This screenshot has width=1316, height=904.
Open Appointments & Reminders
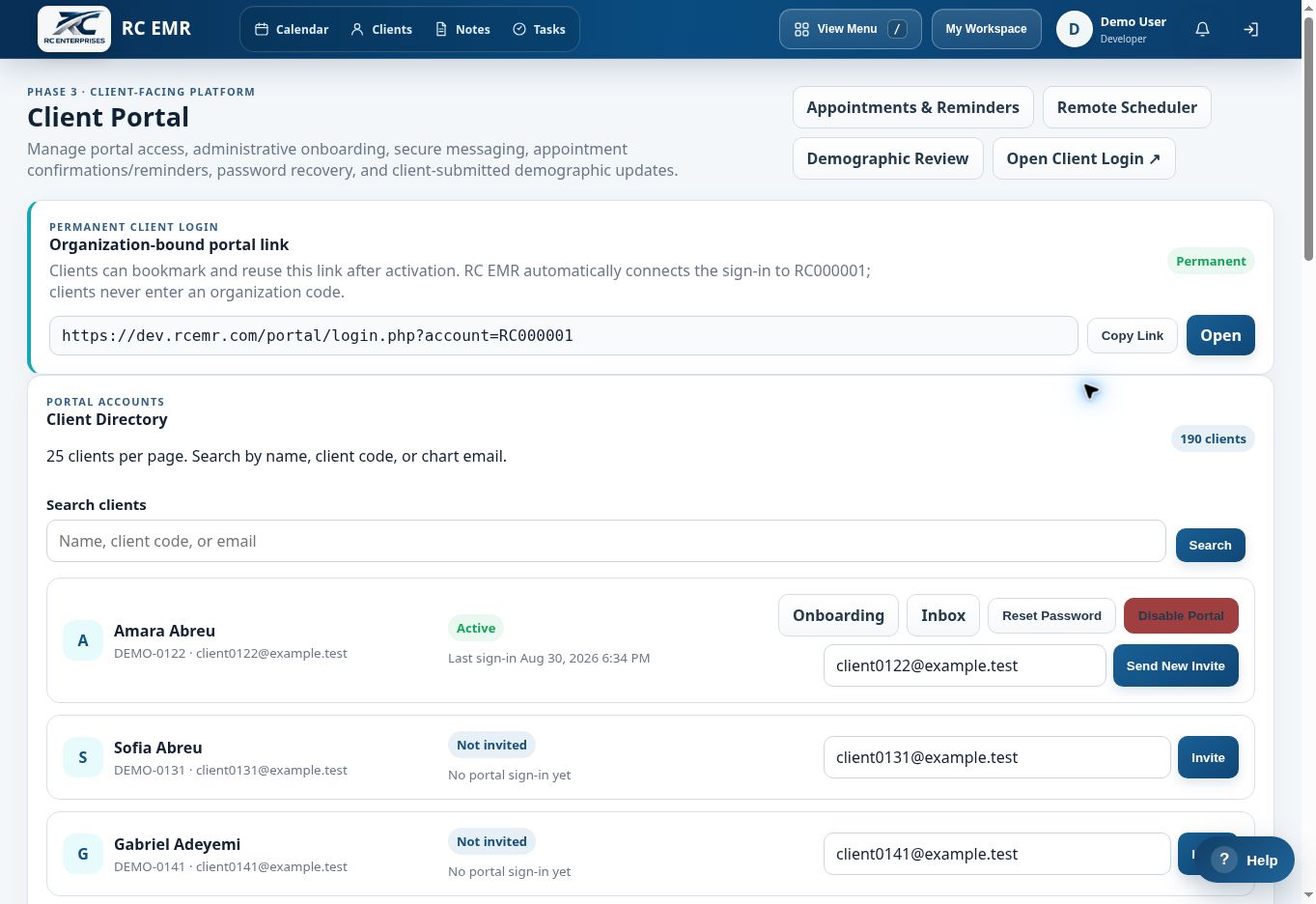tap(912, 107)
